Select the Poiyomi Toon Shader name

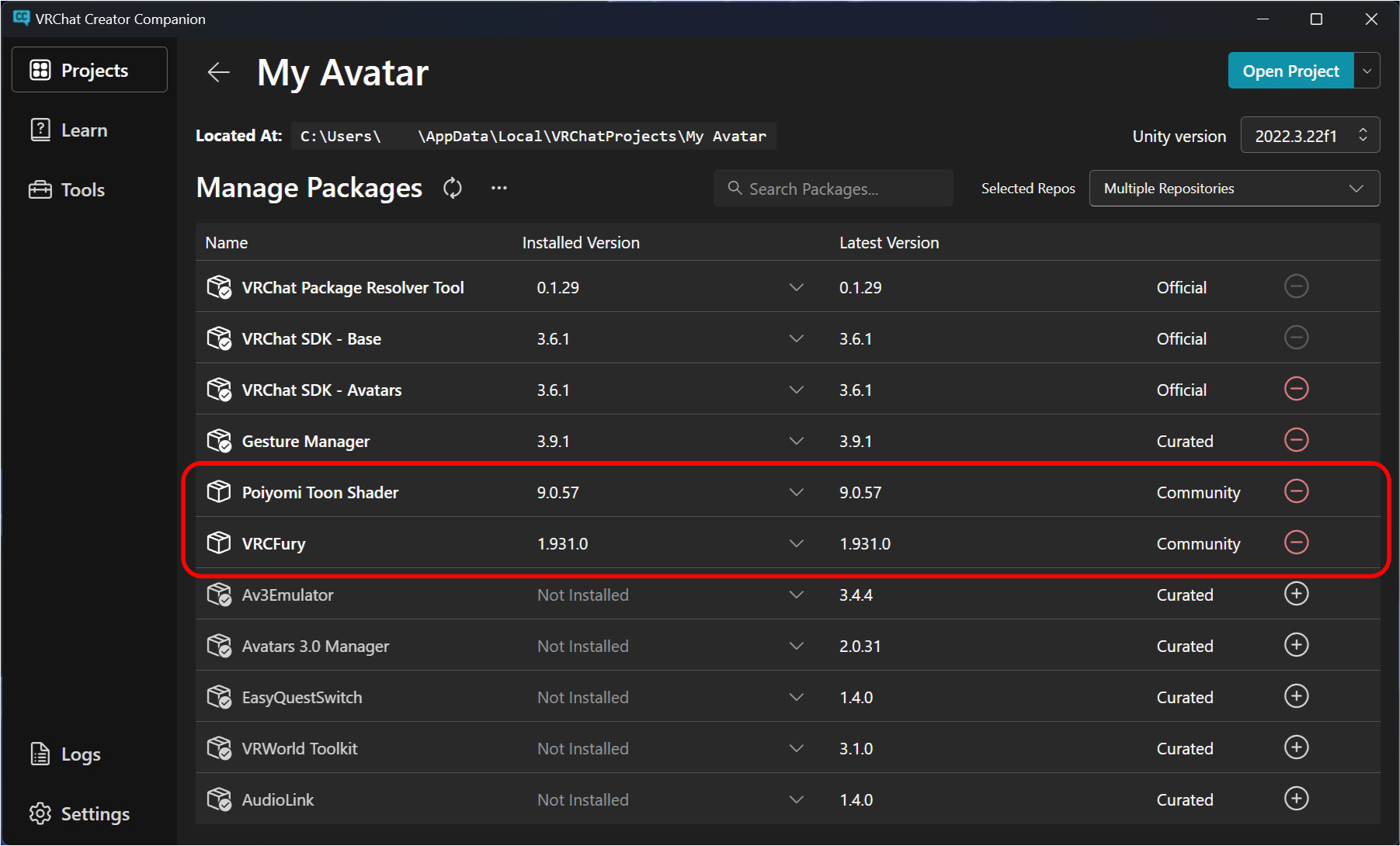click(x=320, y=492)
